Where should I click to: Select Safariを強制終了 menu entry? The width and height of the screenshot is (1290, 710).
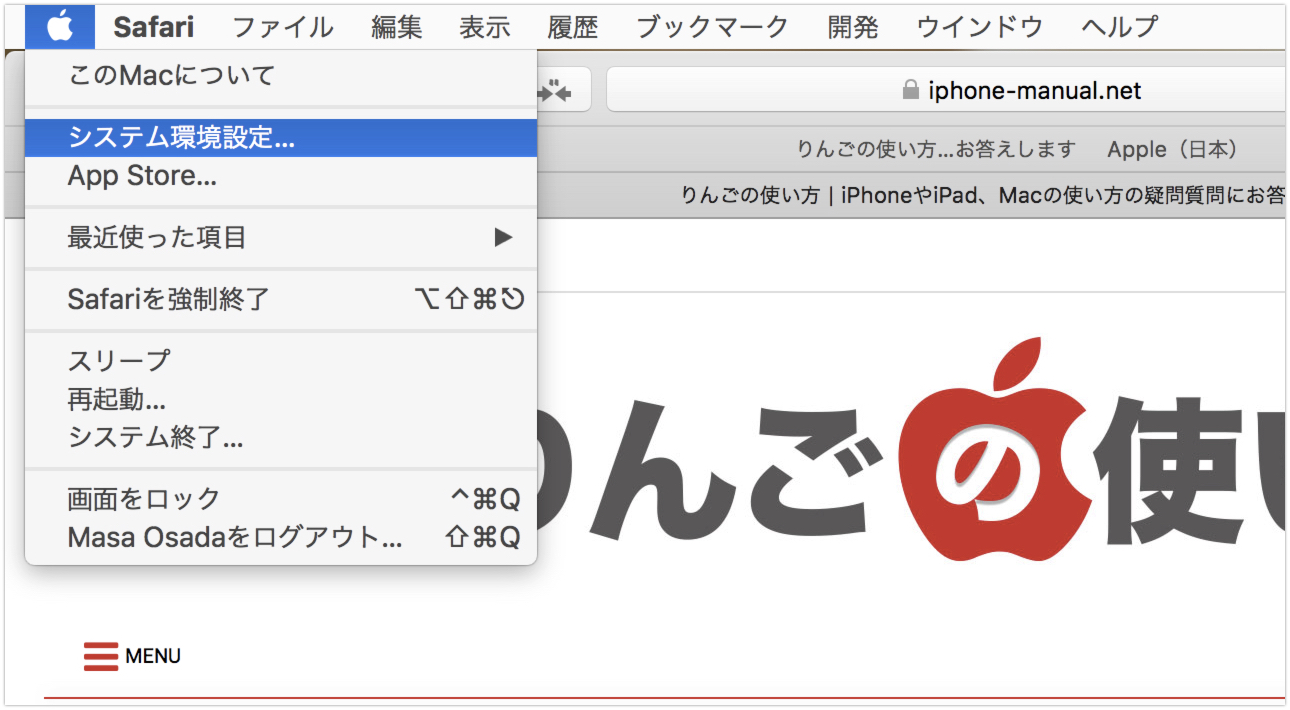(x=281, y=299)
